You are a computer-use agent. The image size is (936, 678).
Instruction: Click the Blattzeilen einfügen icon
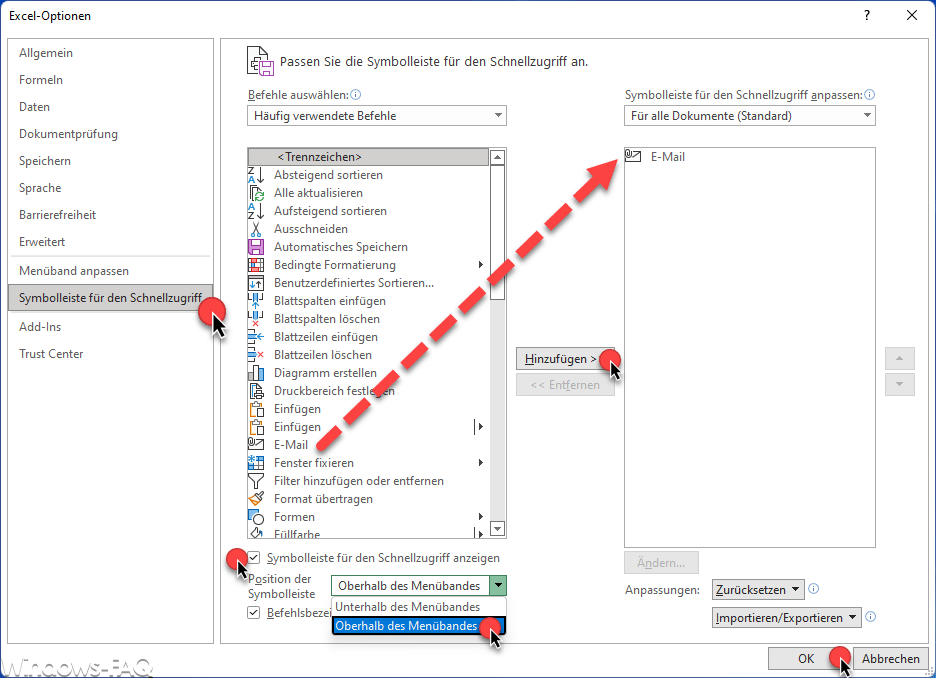pyautogui.click(x=255, y=337)
